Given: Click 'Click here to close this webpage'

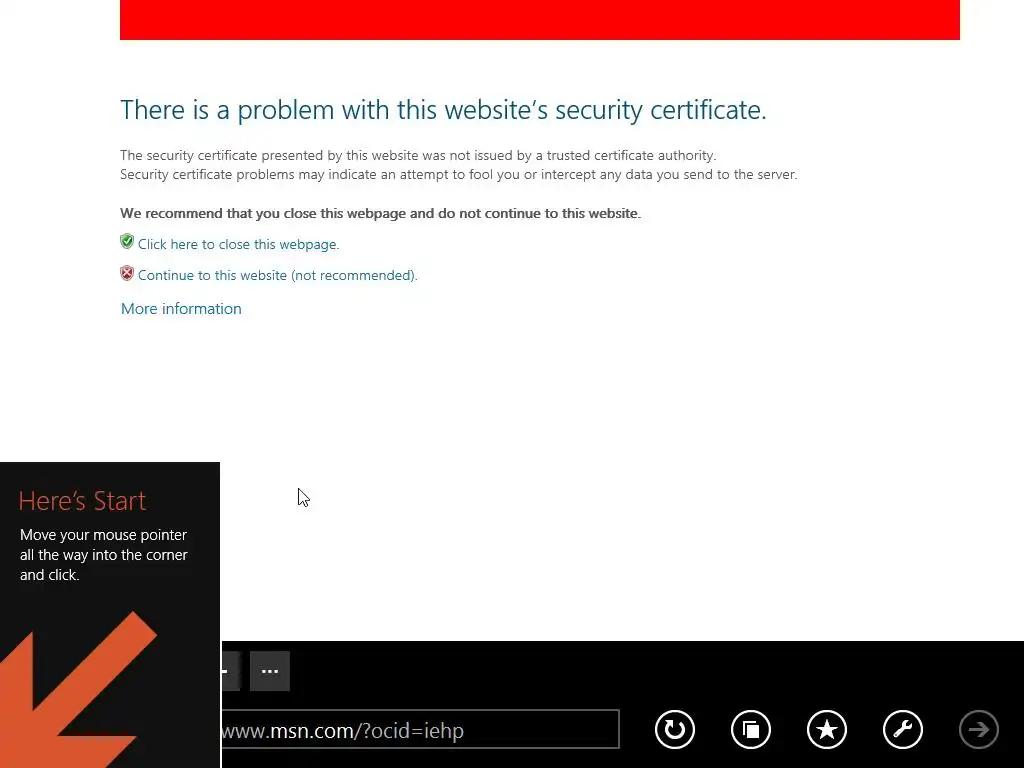Looking at the screenshot, I should (238, 244).
